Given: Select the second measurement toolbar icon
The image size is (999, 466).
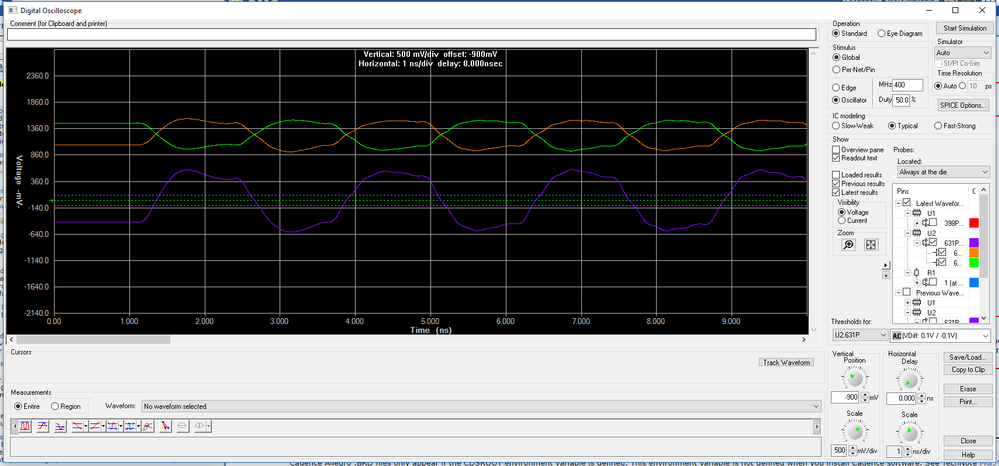Looking at the screenshot, I should pos(43,426).
